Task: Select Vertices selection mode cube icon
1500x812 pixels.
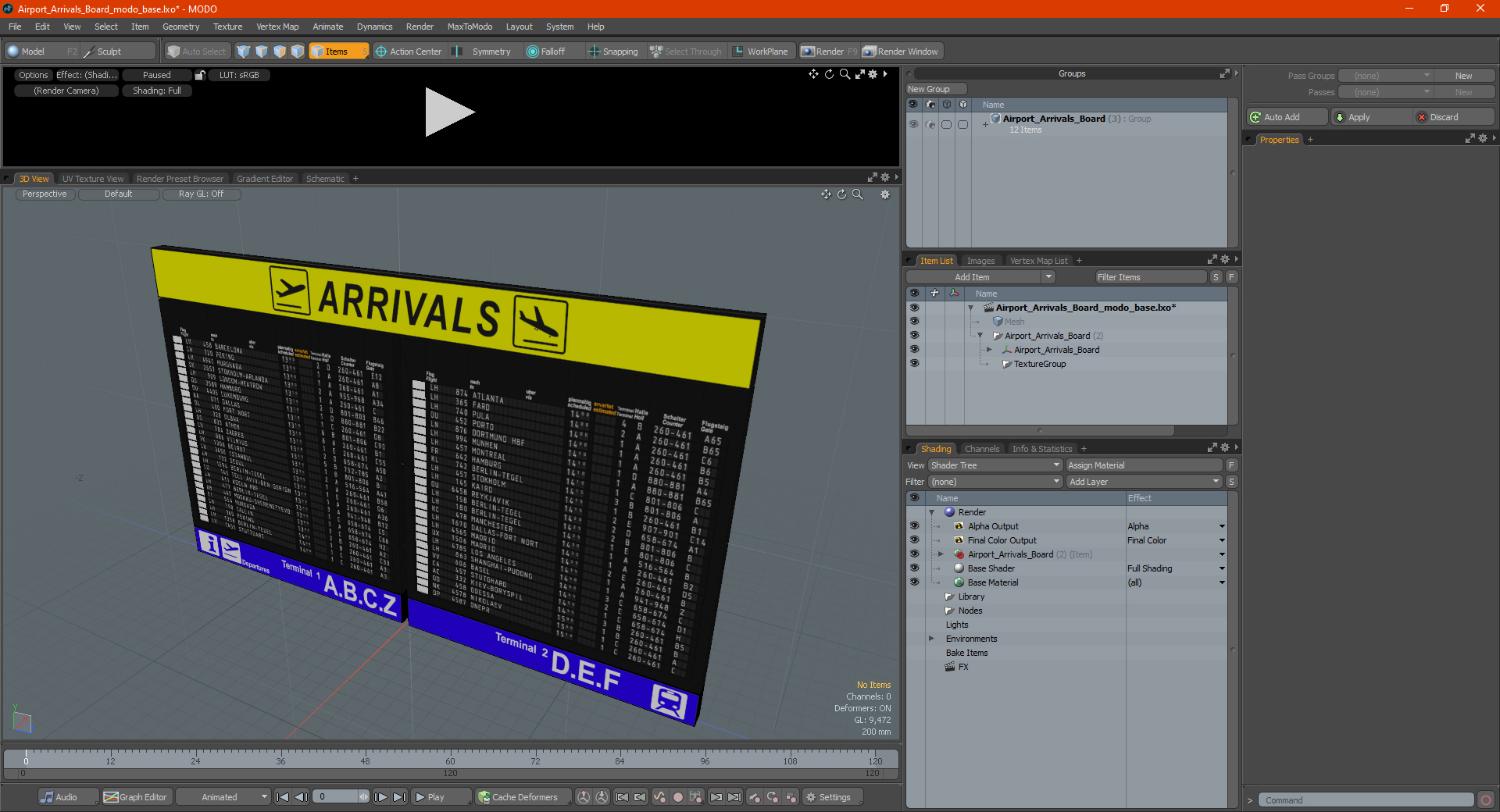Action: click(x=244, y=52)
